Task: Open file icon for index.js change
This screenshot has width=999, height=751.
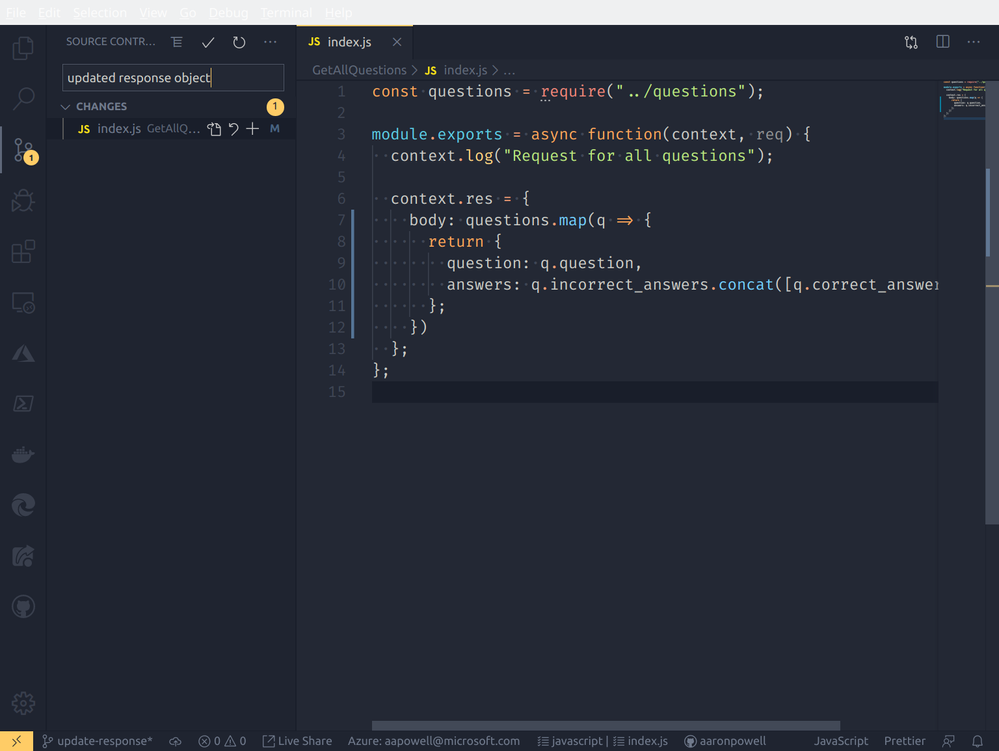Action: point(214,129)
